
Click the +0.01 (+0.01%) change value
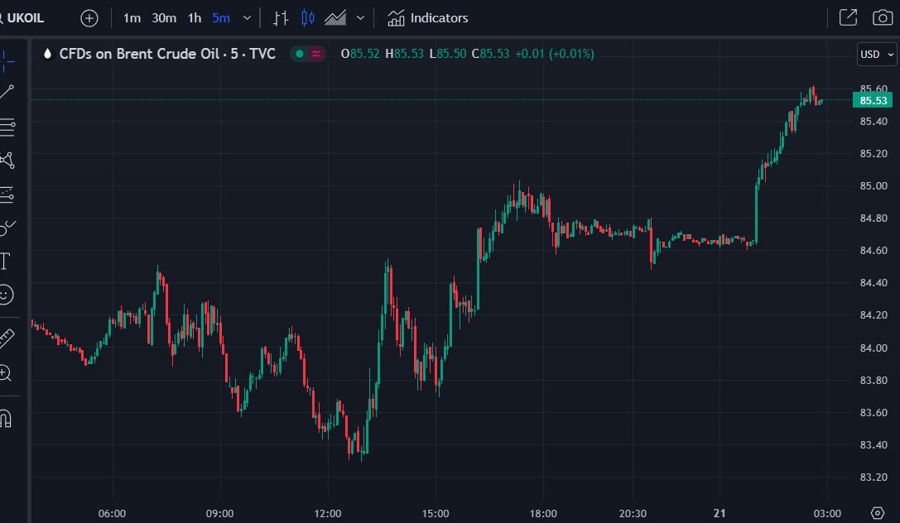[554, 54]
